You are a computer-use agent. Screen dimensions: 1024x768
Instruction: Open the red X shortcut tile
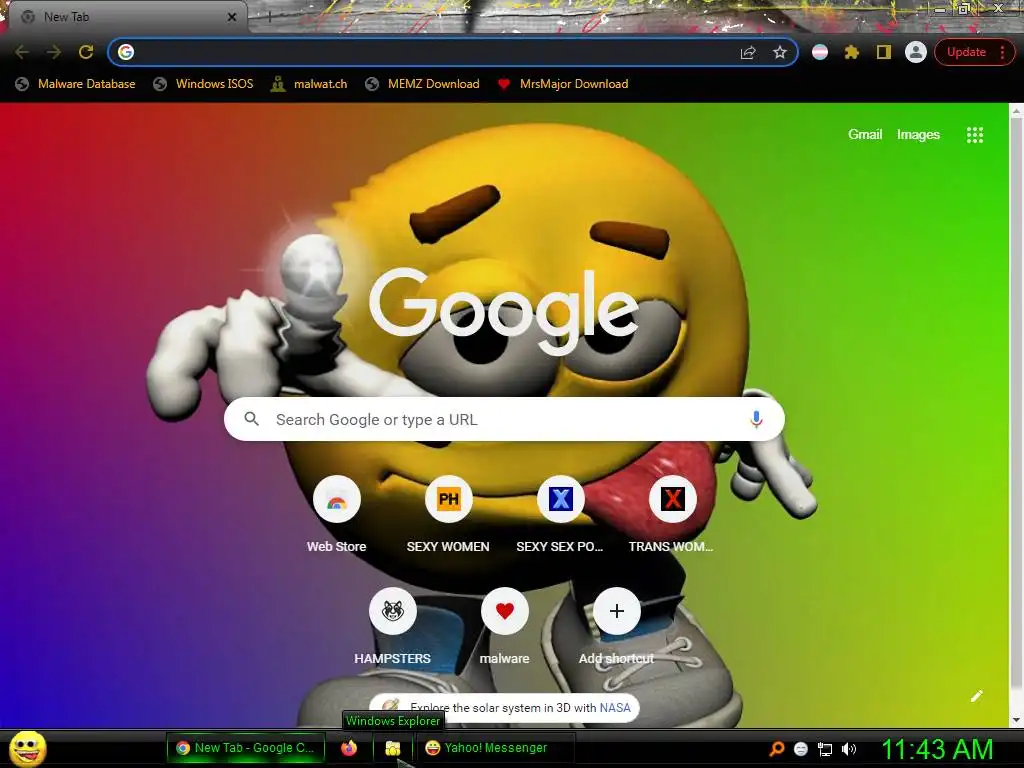pyautogui.click(x=672, y=500)
